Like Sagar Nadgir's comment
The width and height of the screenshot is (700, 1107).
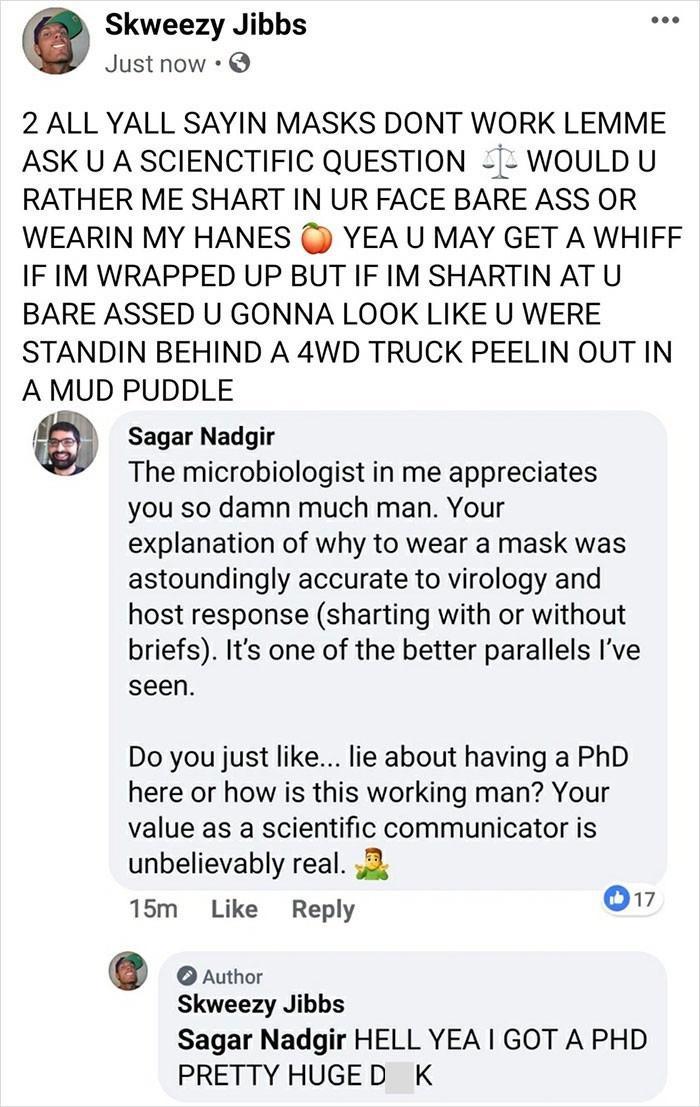coord(234,909)
